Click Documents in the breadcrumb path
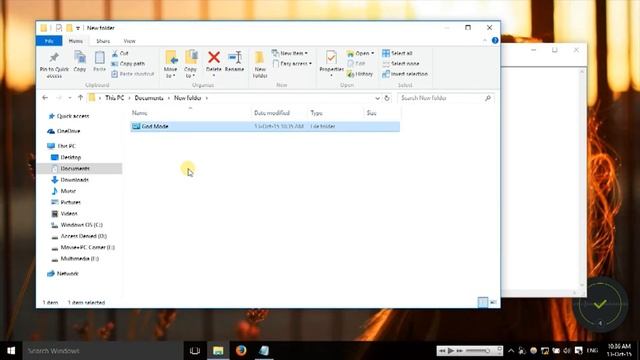 (x=149, y=98)
